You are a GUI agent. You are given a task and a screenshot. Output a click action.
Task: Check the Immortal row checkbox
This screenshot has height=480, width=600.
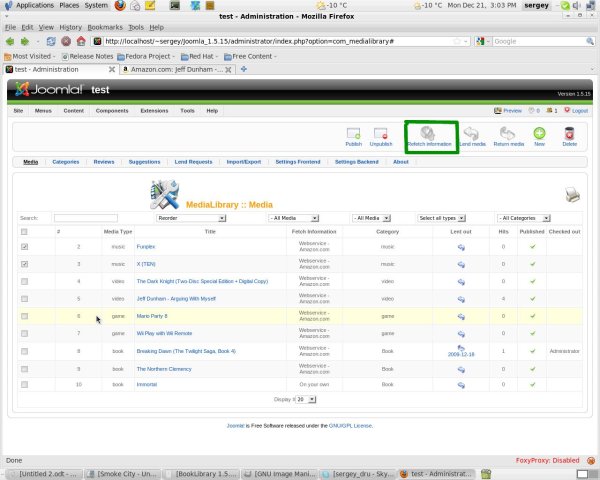coord(24,384)
